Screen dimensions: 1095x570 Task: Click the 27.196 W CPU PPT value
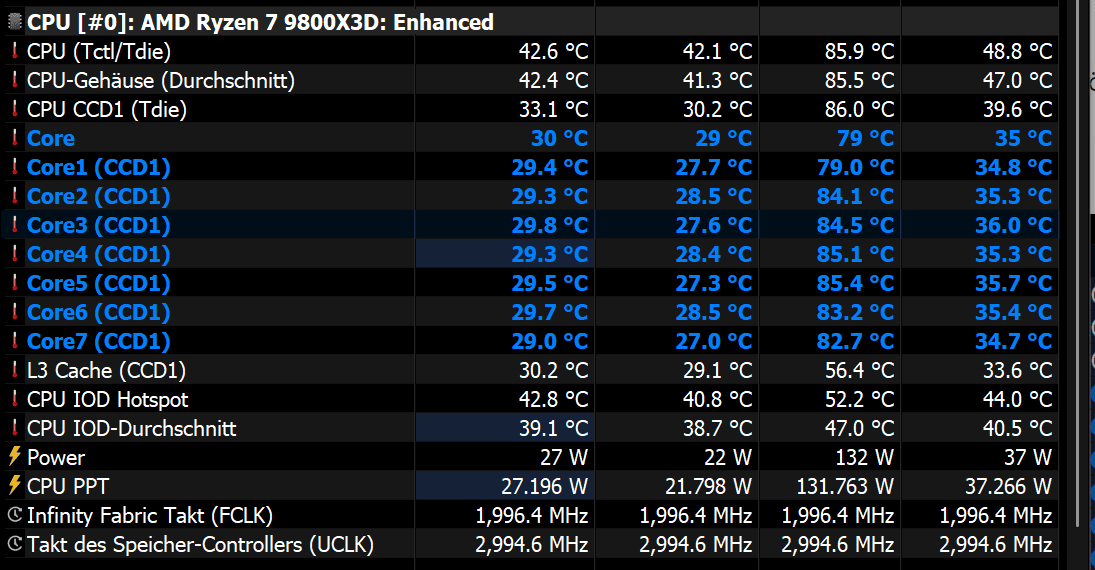coord(545,486)
